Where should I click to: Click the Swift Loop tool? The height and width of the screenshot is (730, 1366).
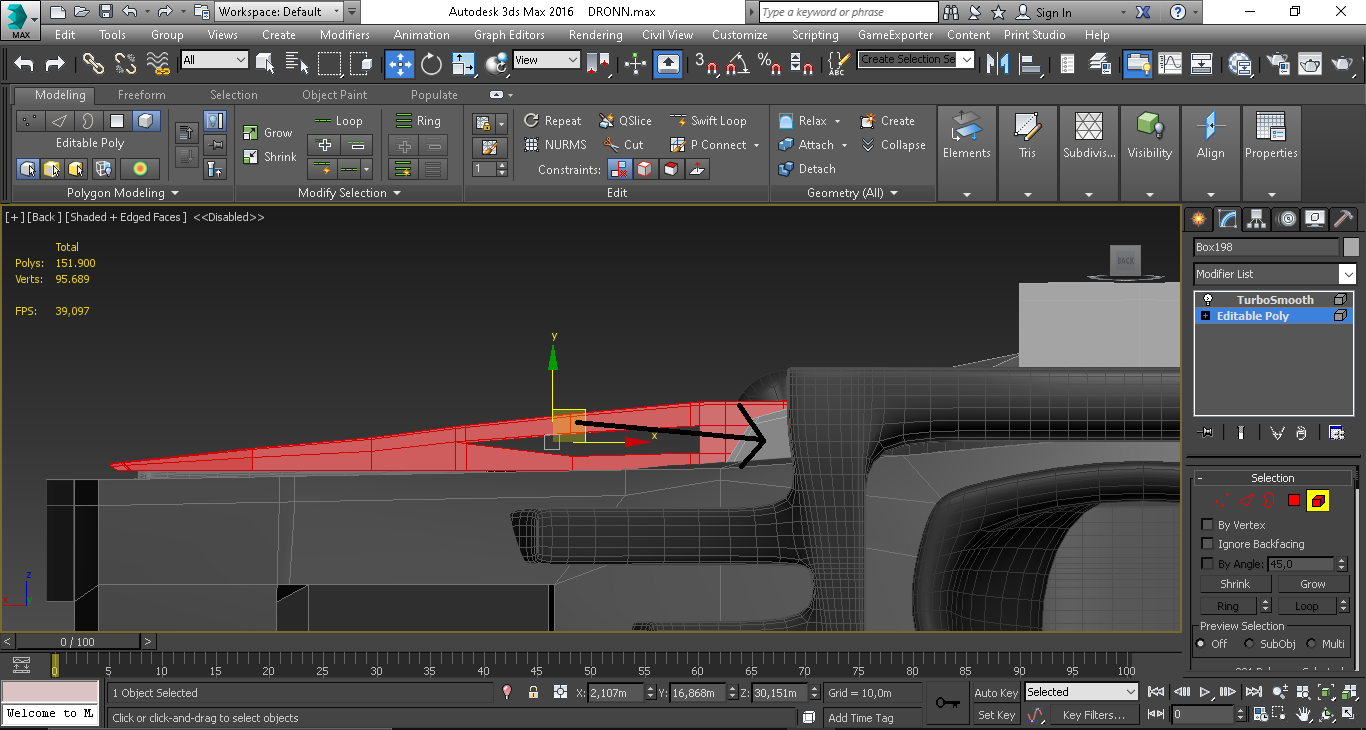708,121
